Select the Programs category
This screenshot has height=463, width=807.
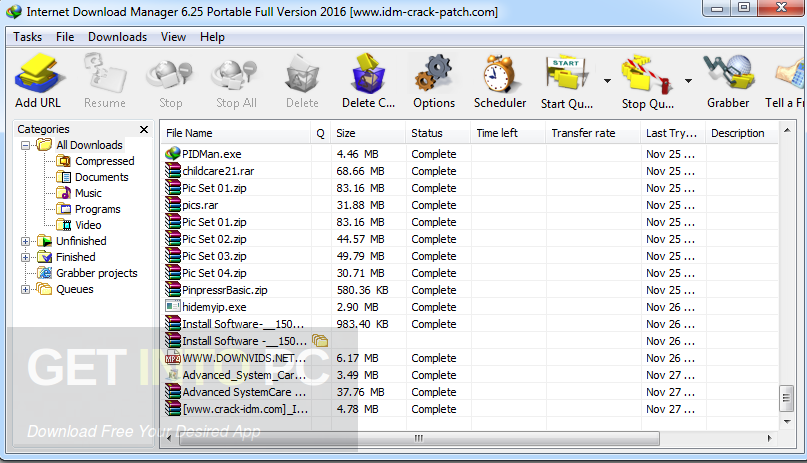[x=97, y=209]
